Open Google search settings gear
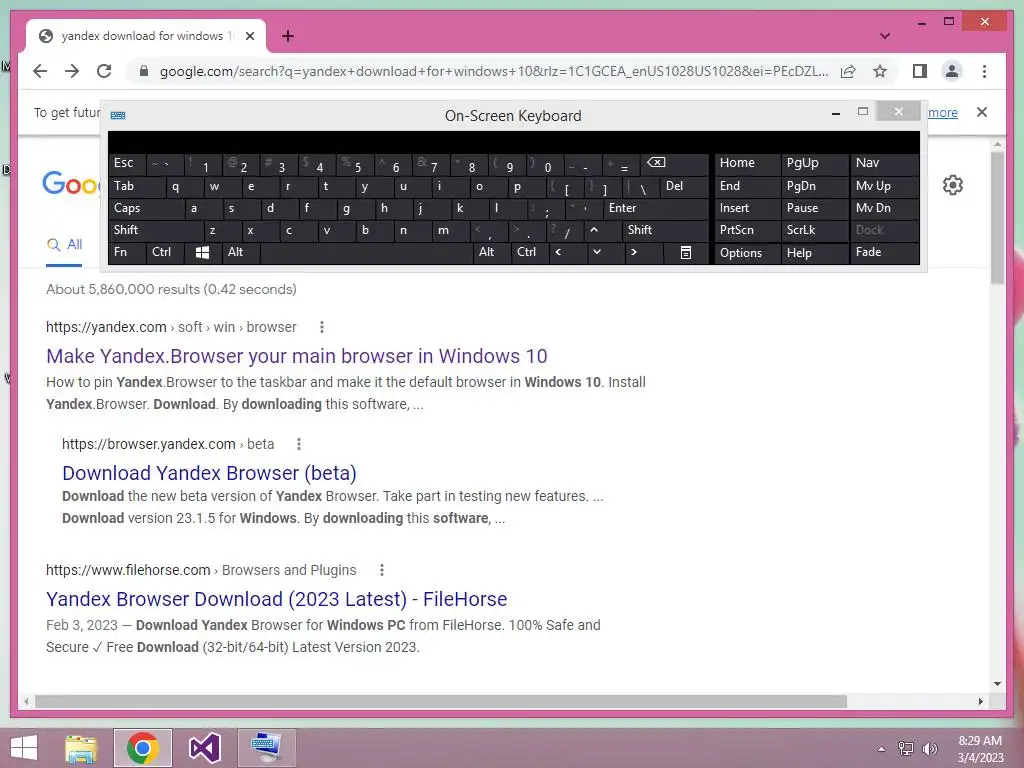1024x768 pixels. (953, 185)
